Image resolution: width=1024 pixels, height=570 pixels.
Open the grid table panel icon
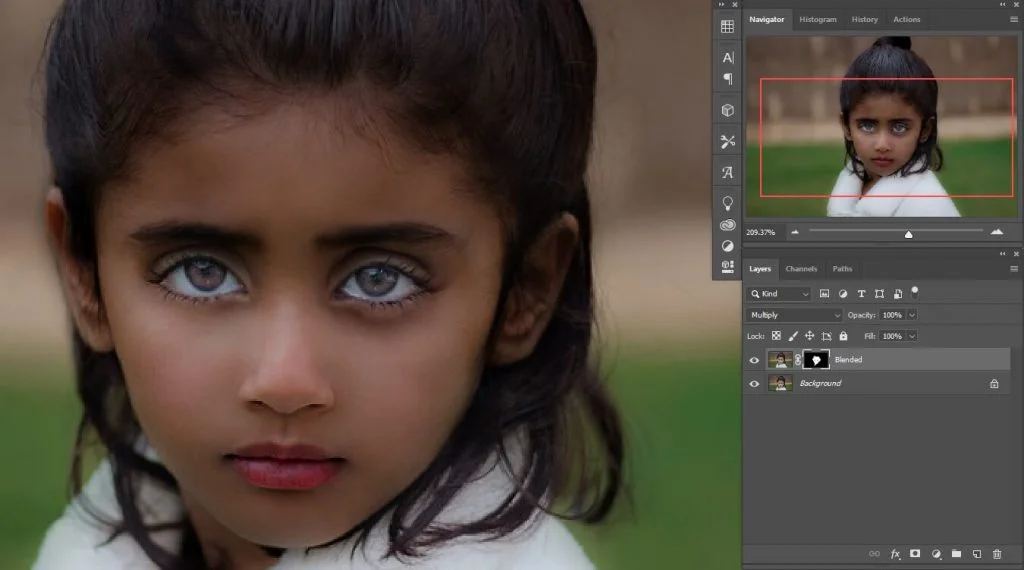tap(727, 27)
